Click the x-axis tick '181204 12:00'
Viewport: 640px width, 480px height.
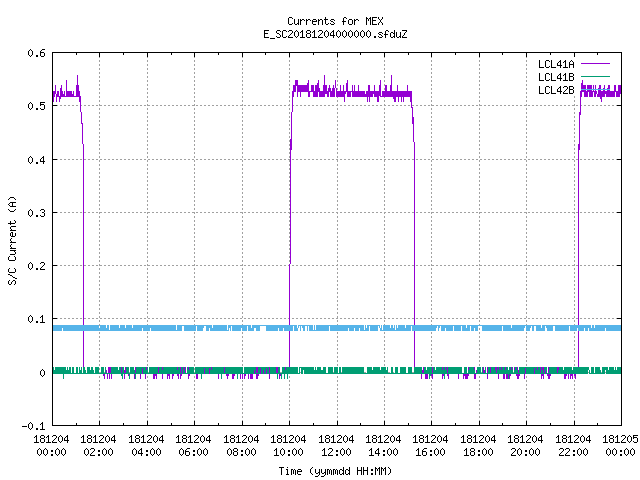(x=336, y=446)
